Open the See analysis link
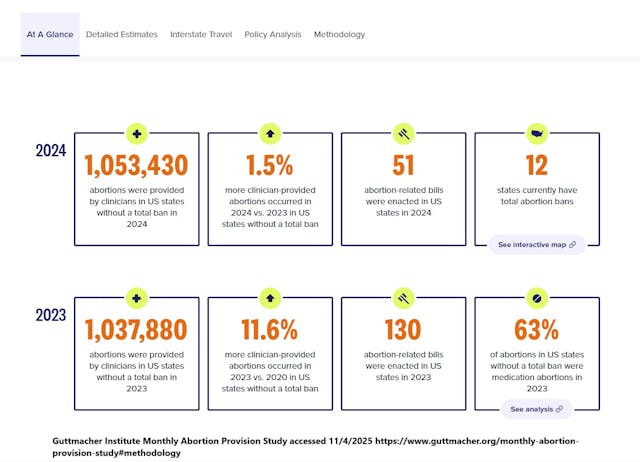 click(537, 409)
